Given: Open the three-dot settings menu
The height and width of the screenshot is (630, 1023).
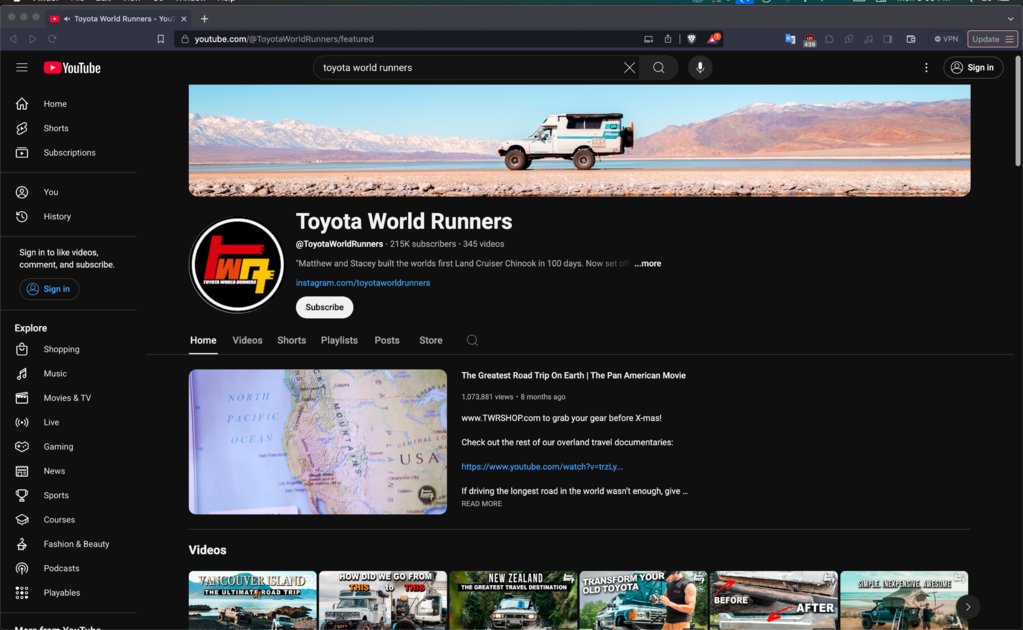Looking at the screenshot, I should [926, 67].
